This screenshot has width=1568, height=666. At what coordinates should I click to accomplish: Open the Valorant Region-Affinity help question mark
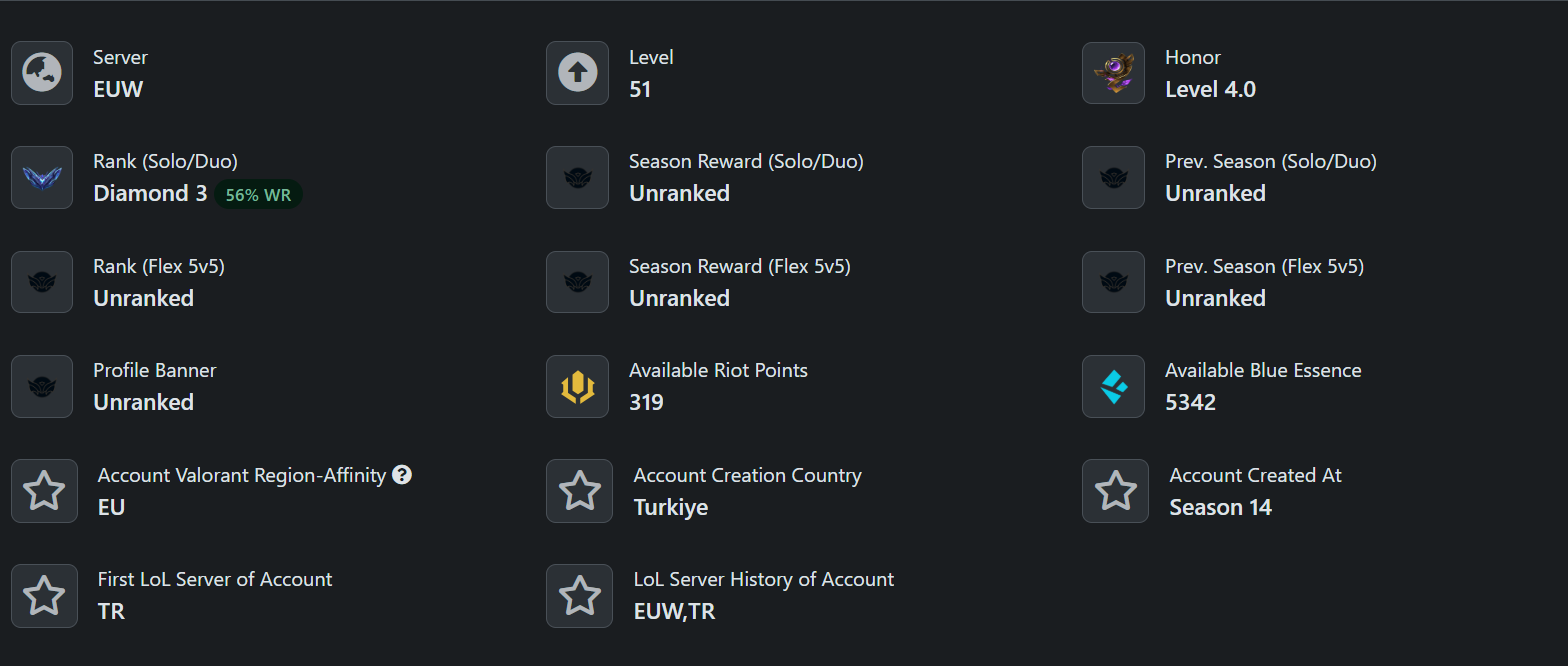pos(402,475)
